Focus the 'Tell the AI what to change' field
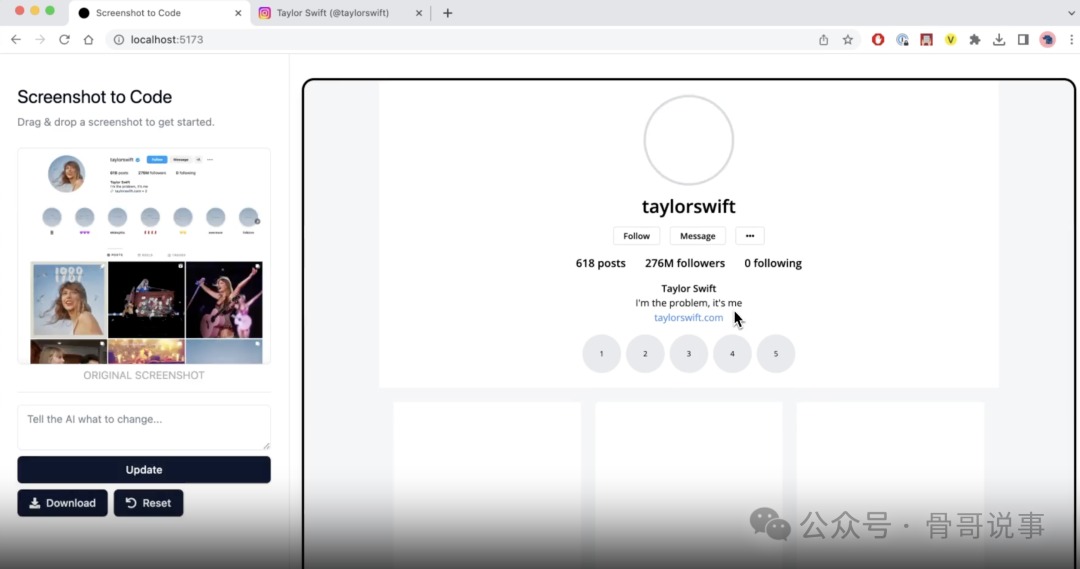Screen dimensions: 1080x569 click(144, 427)
